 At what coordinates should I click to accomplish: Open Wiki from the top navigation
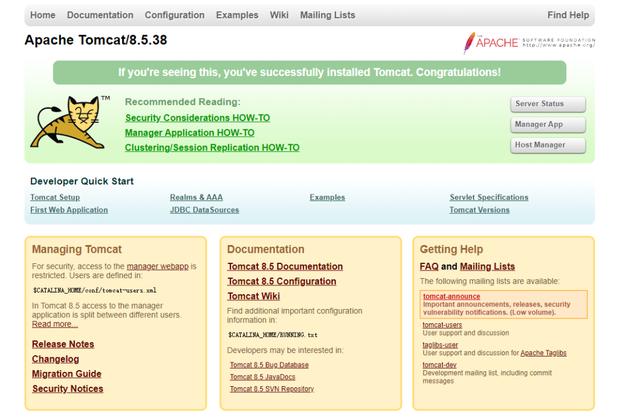tap(279, 15)
